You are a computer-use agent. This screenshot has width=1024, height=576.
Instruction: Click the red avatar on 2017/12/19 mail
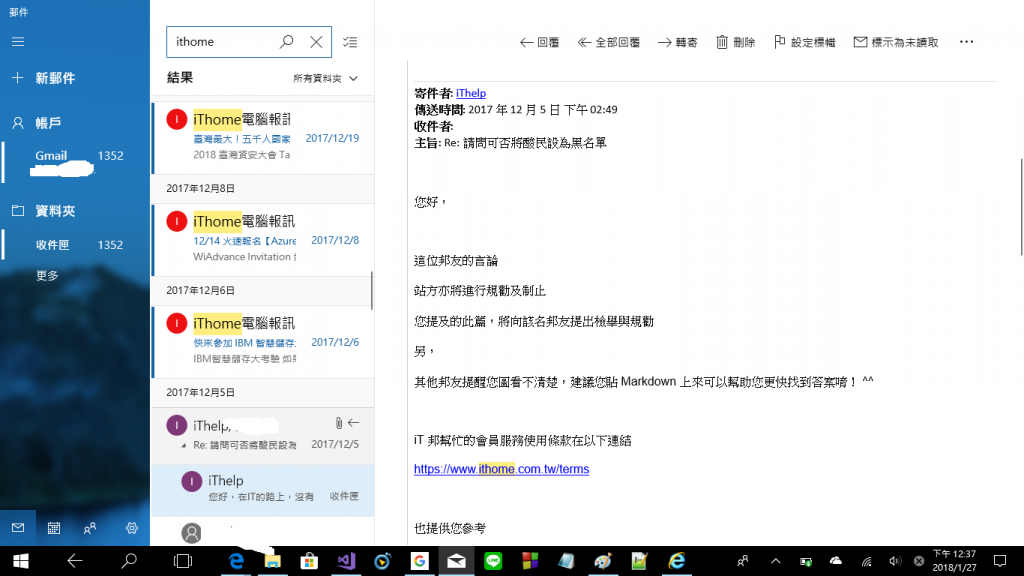[177, 120]
